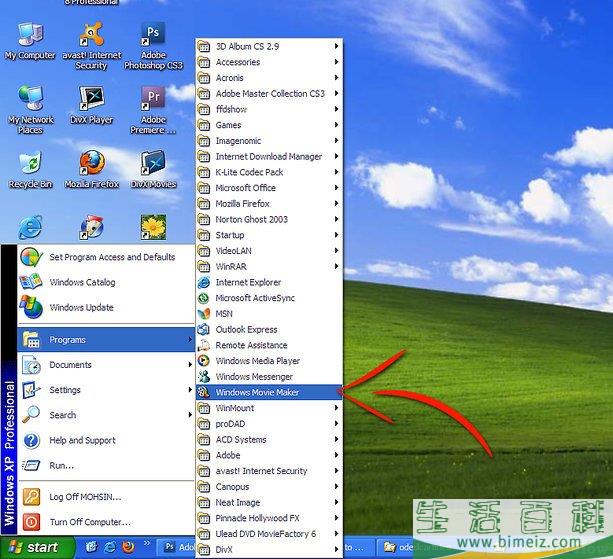Click the Search magnifier icon
The height and width of the screenshot is (559, 613).
point(31,414)
